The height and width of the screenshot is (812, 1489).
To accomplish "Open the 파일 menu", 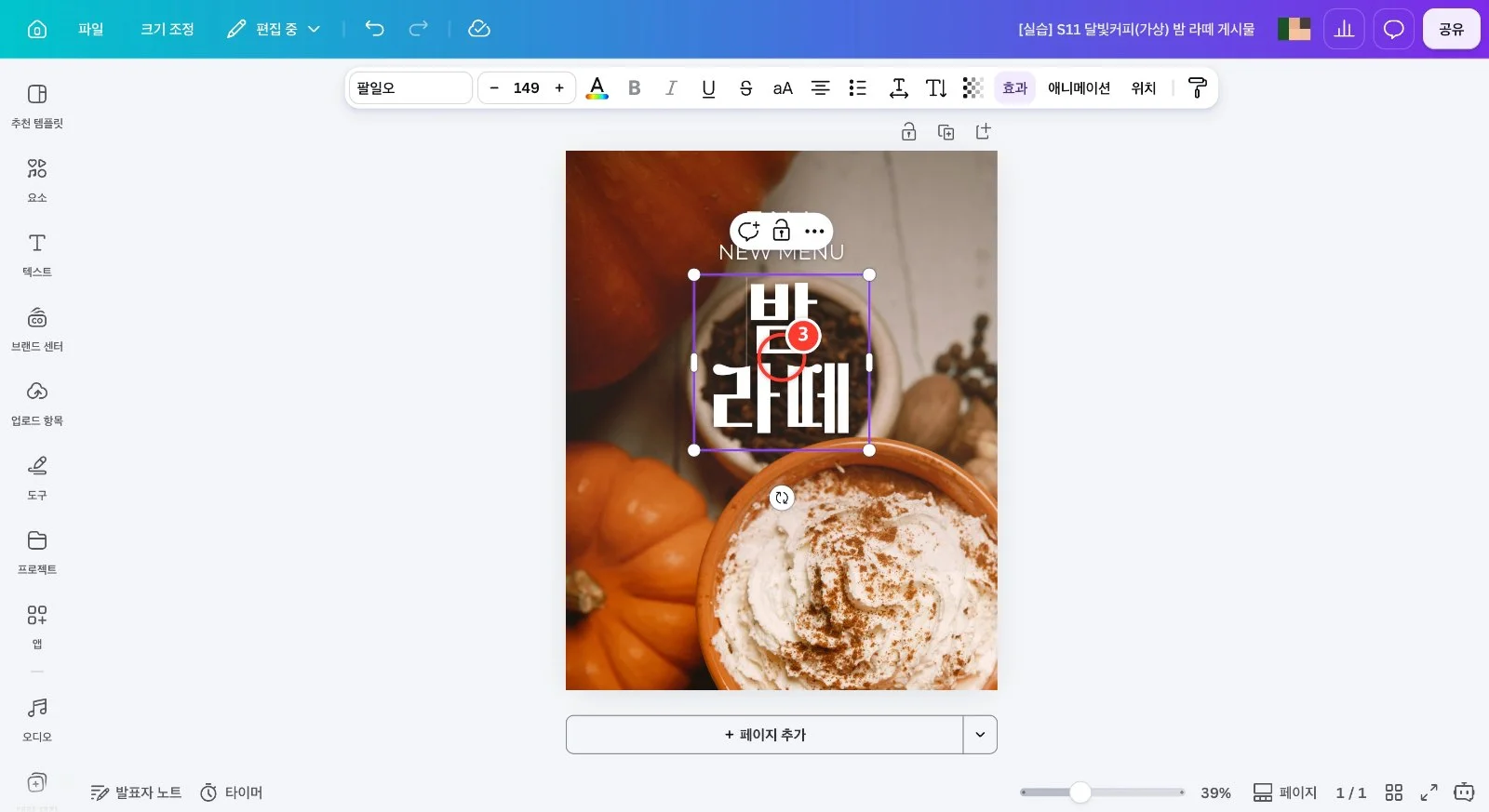I will 91,29.
